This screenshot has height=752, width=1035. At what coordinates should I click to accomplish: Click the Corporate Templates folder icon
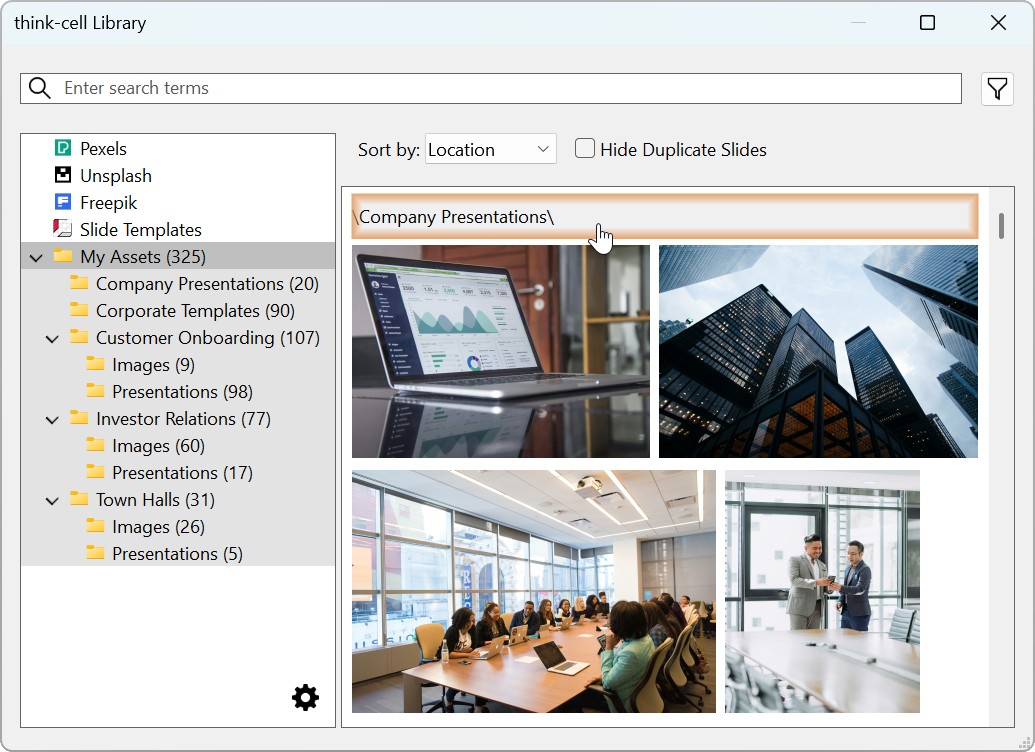79,311
